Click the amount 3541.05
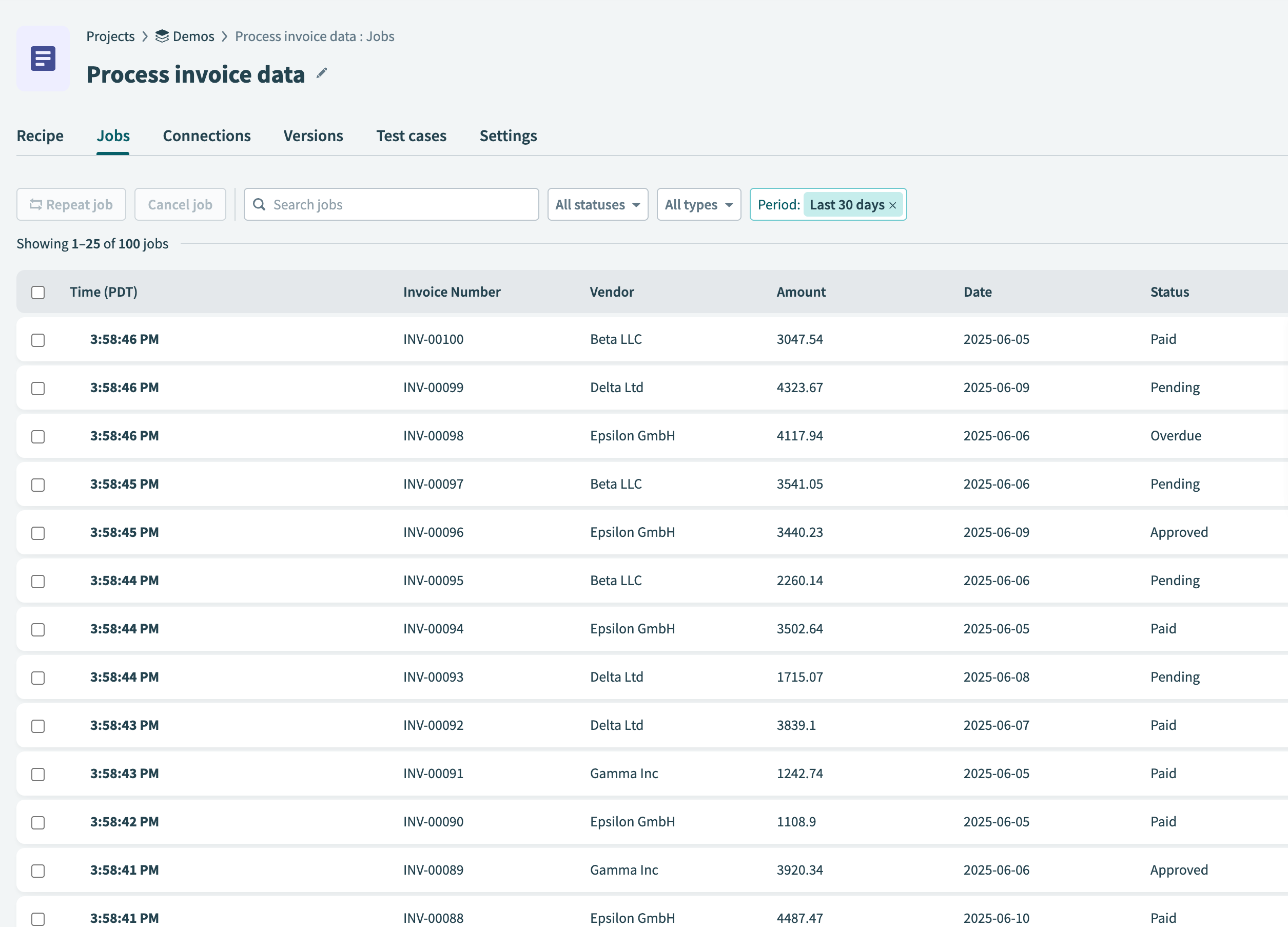1288x927 pixels. [x=799, y=484]
